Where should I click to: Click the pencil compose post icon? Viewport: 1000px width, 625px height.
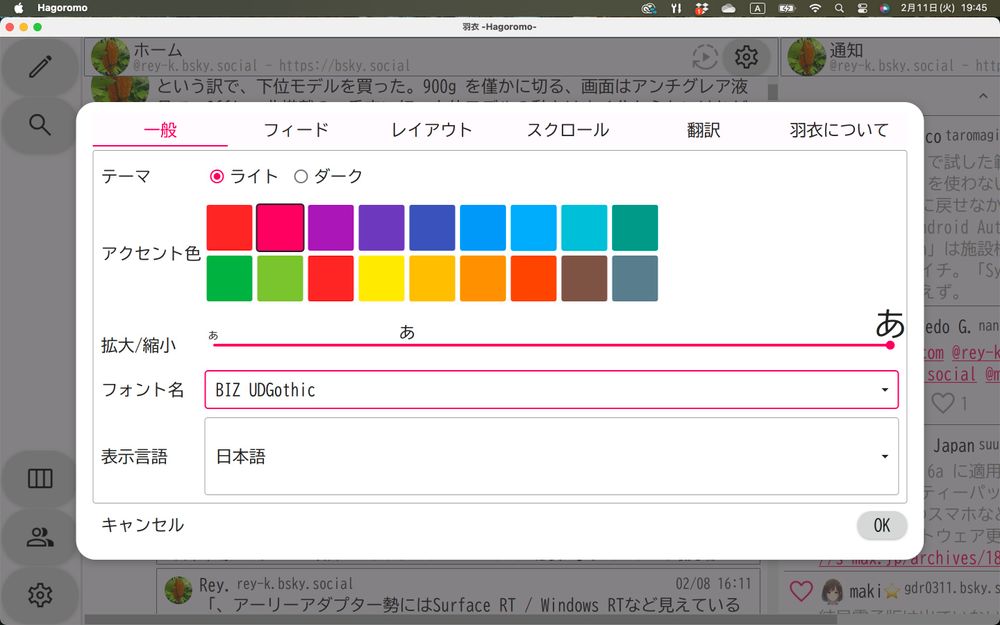tap(40, 67)
